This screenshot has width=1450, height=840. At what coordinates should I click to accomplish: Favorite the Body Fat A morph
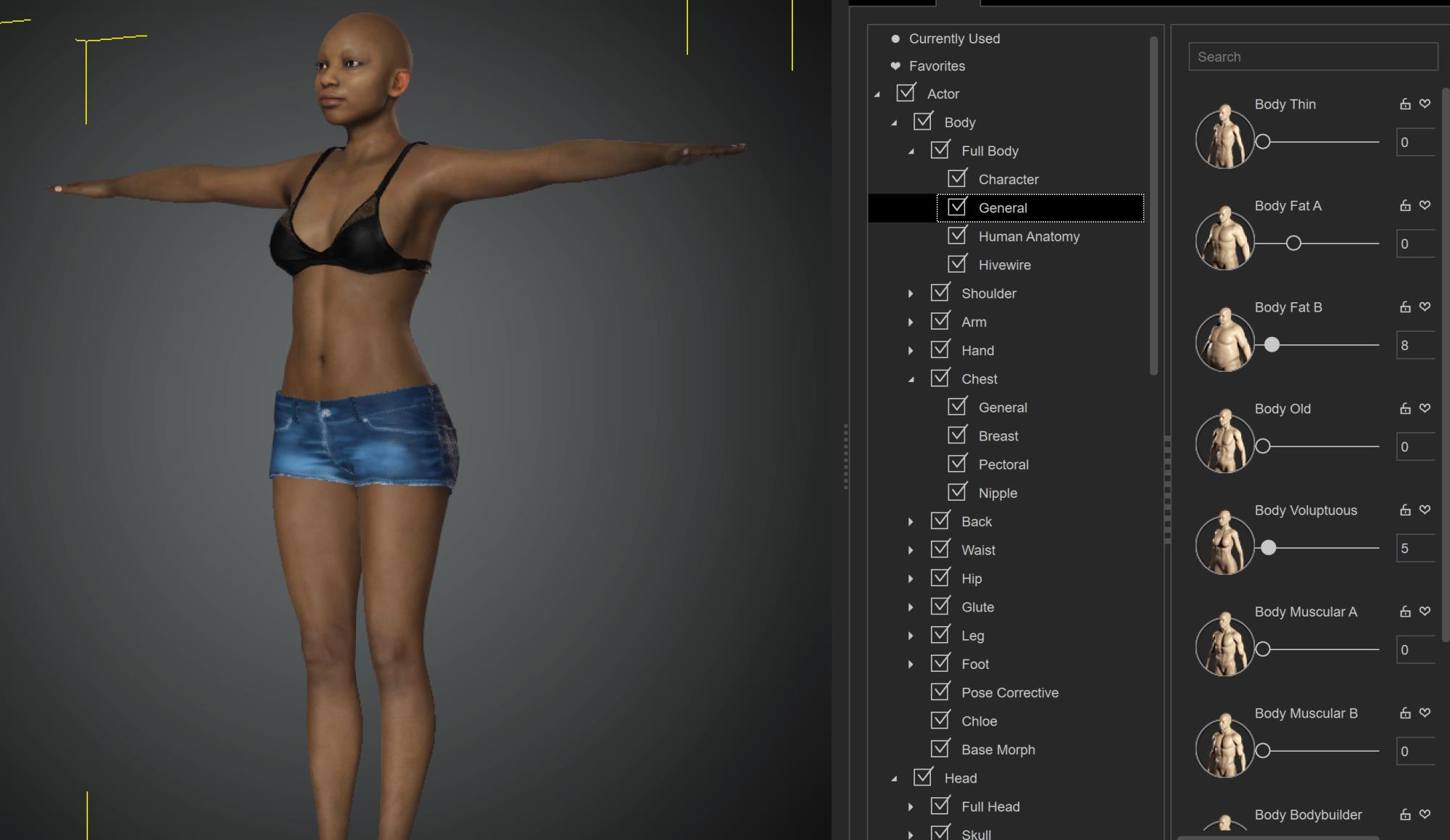pos(1425,205)
